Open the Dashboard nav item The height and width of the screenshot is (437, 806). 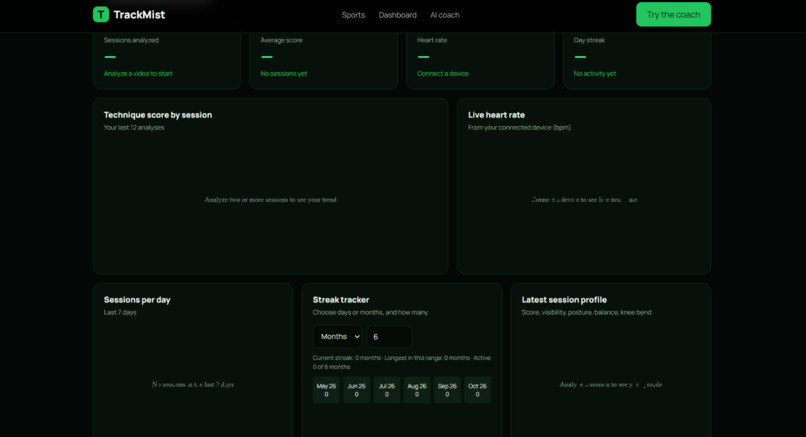397,15
